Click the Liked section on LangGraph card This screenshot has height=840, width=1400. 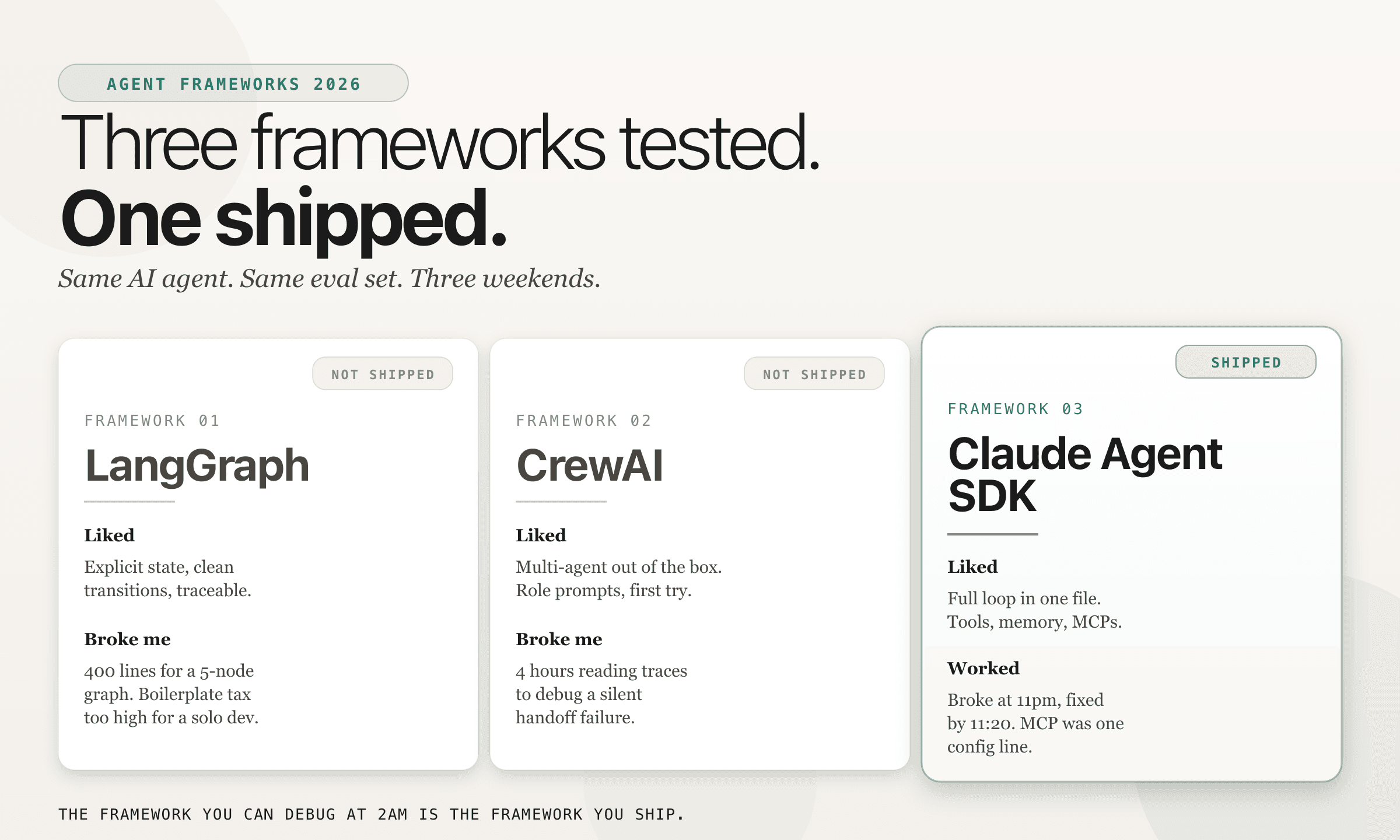tap(110, 535)
